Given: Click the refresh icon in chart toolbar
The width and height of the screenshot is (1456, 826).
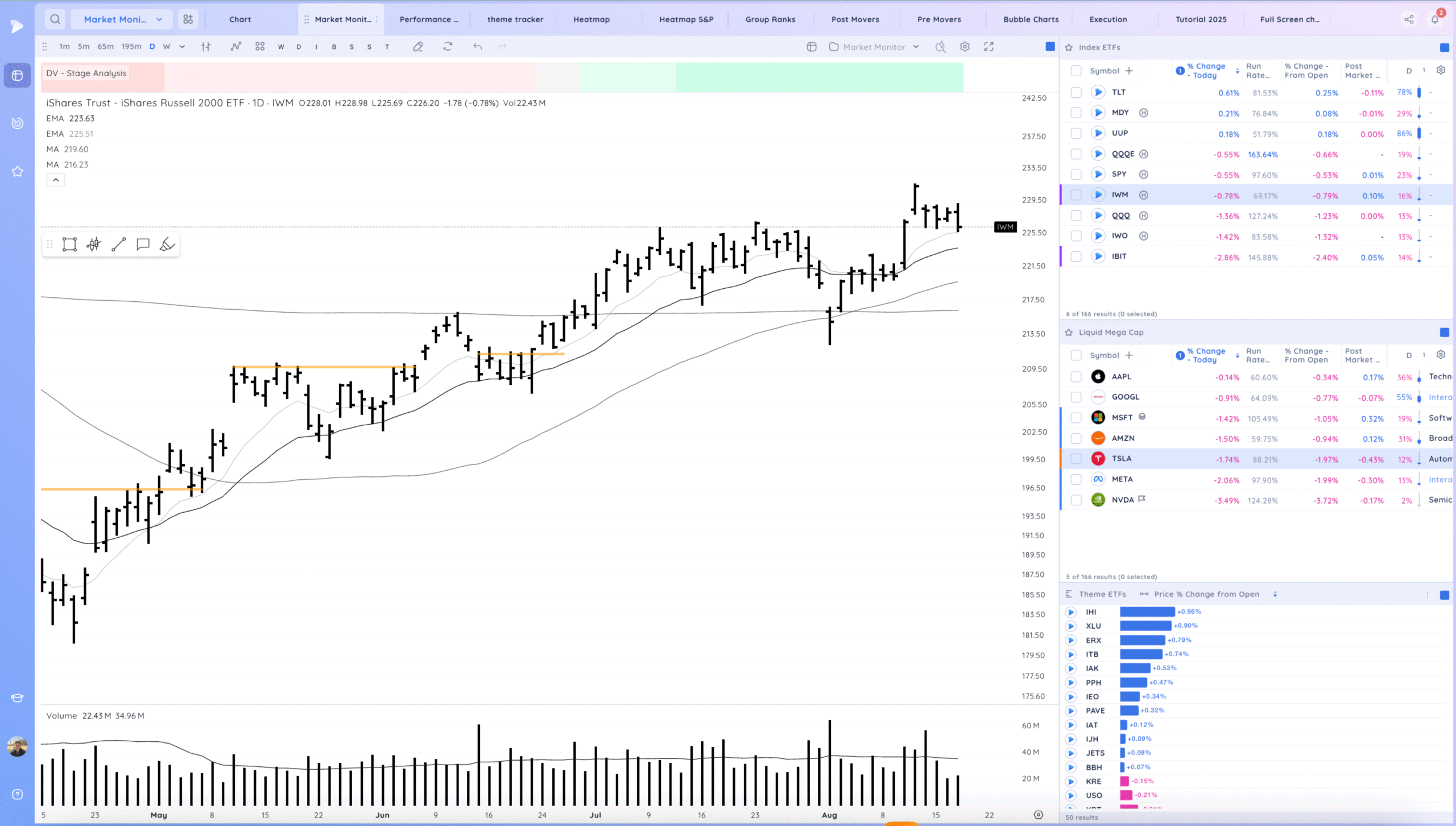Looking at the screenshot, I should (448, 47).
